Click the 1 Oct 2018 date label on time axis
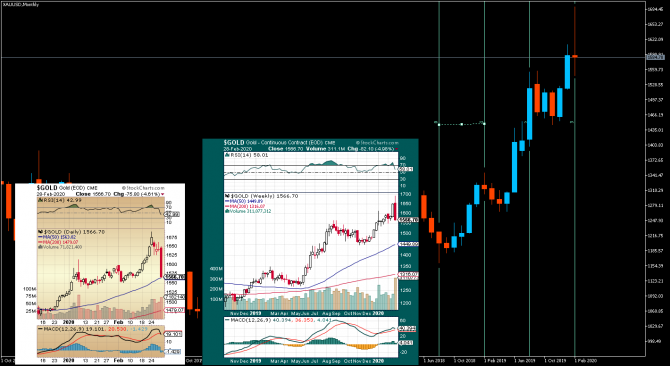Screen dimensions: 670x366 coord(463,360)
